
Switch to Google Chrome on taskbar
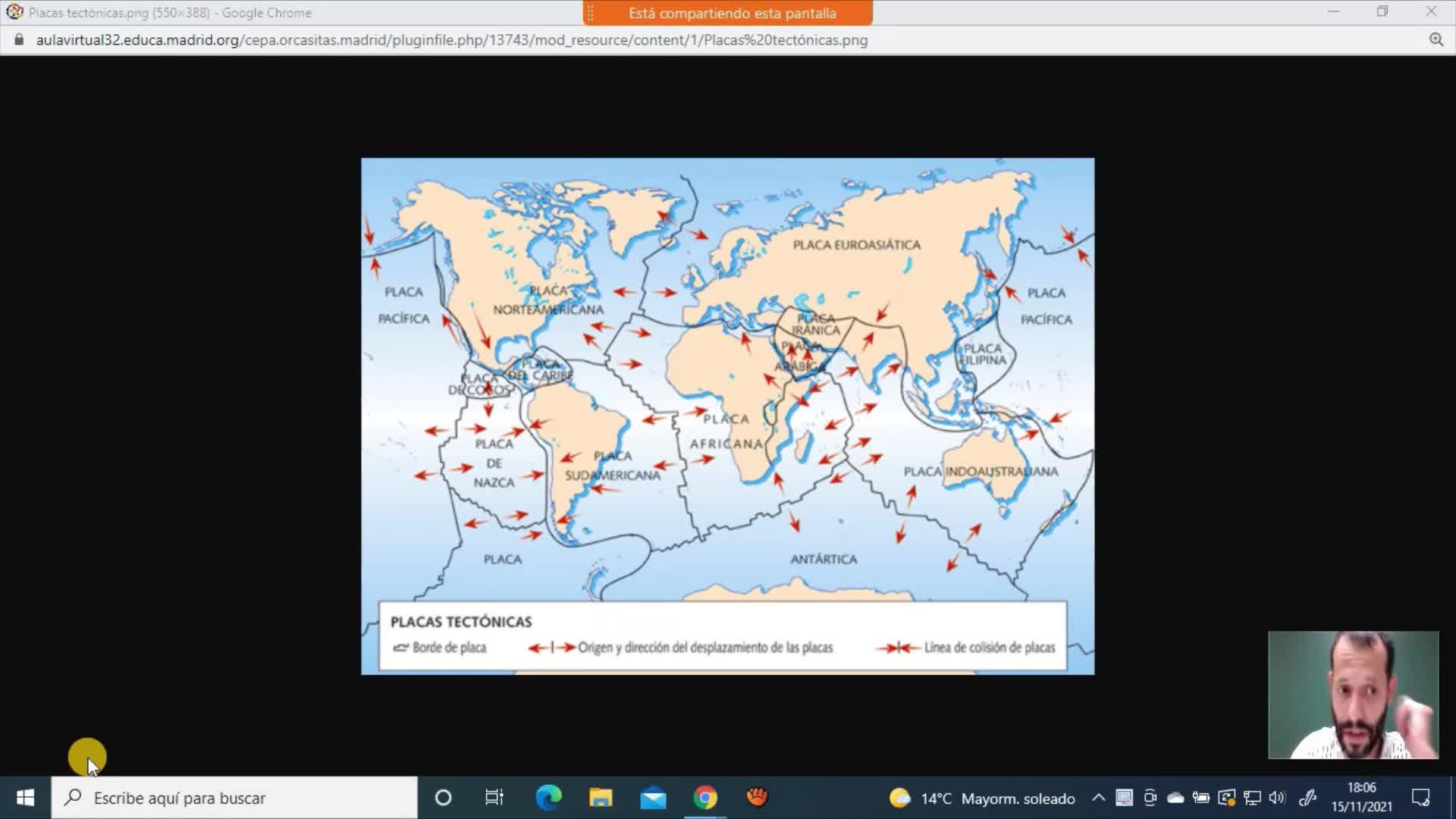tap(705, 798)
